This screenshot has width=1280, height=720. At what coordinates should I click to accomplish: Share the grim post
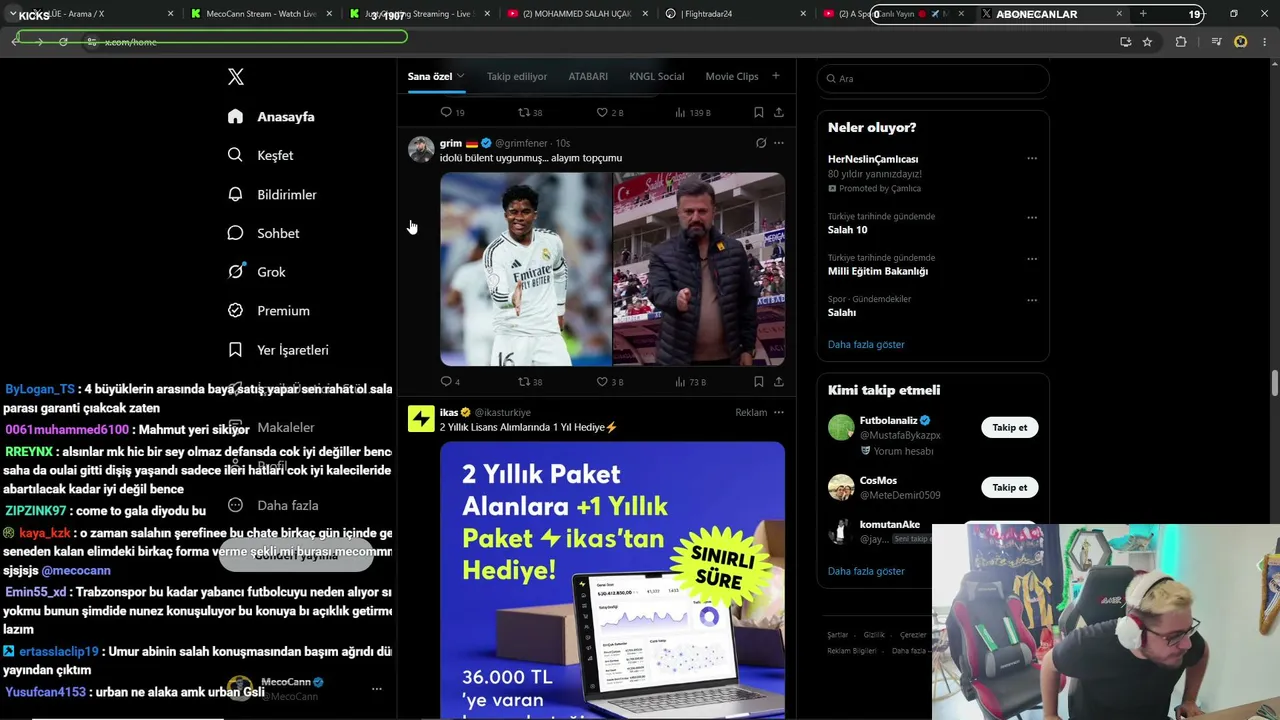tap(779, 381)
